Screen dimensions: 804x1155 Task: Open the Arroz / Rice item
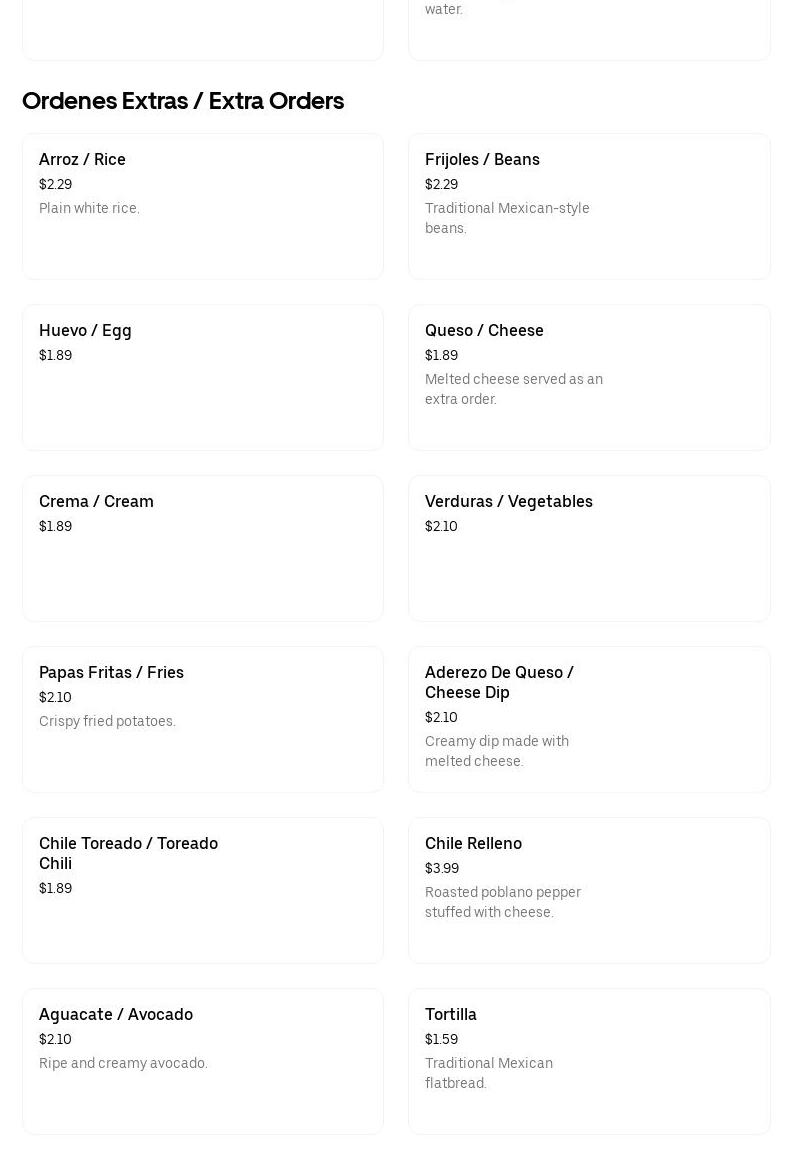coord(203,206)
